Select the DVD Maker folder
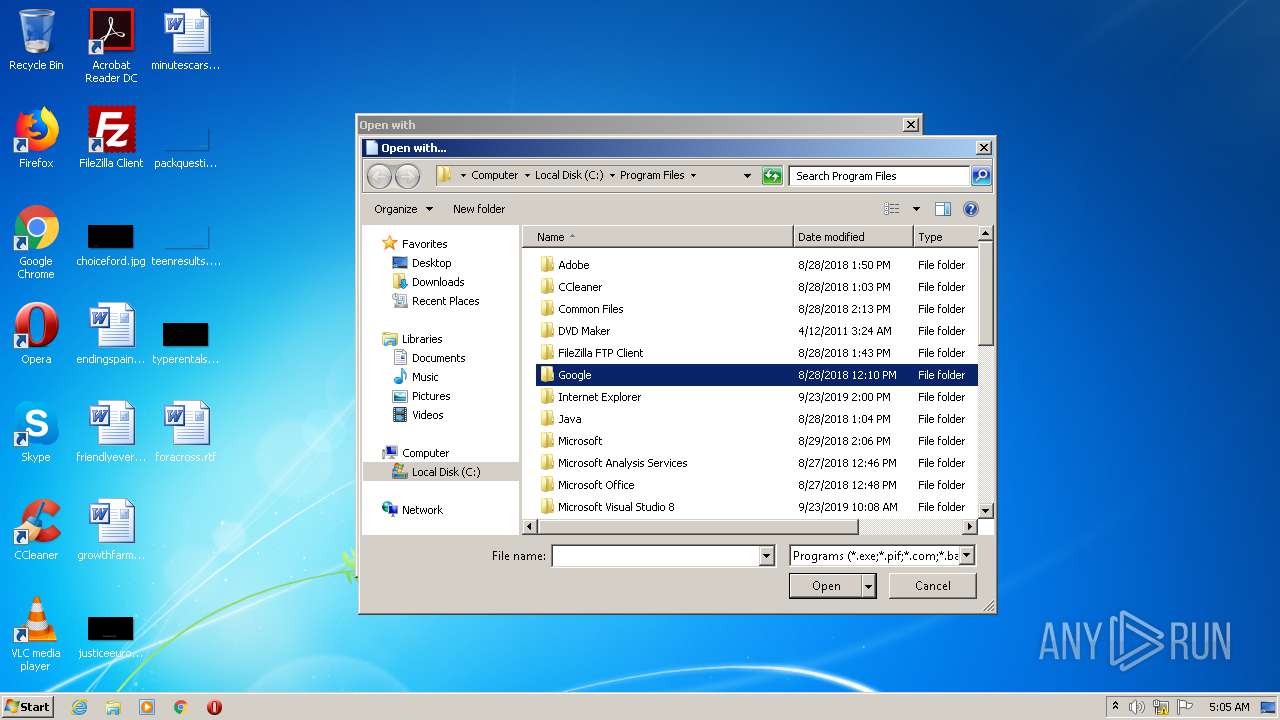The image size is (1280, 720). click(x=756, y=331)
